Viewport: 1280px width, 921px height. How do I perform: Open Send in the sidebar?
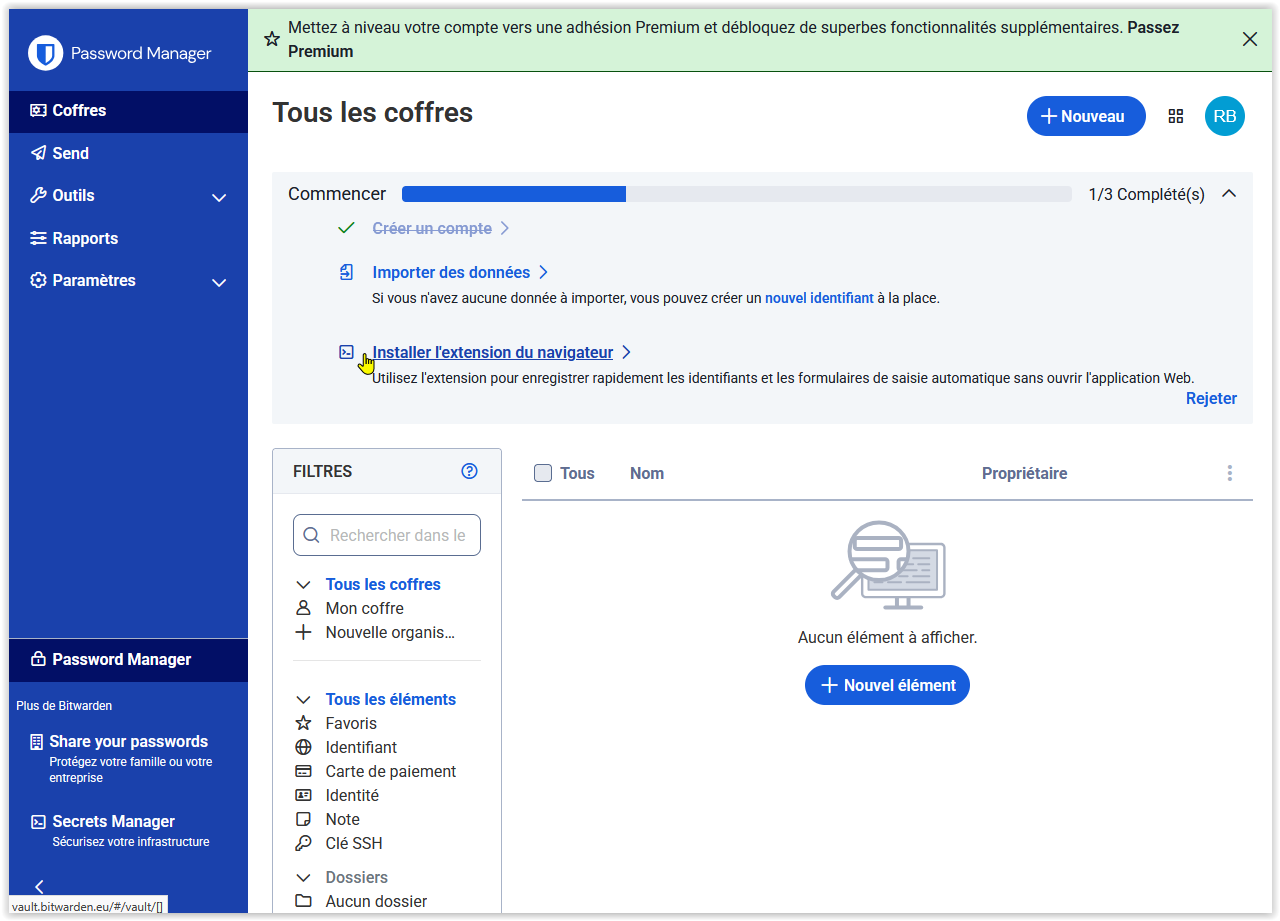(128, 153)
